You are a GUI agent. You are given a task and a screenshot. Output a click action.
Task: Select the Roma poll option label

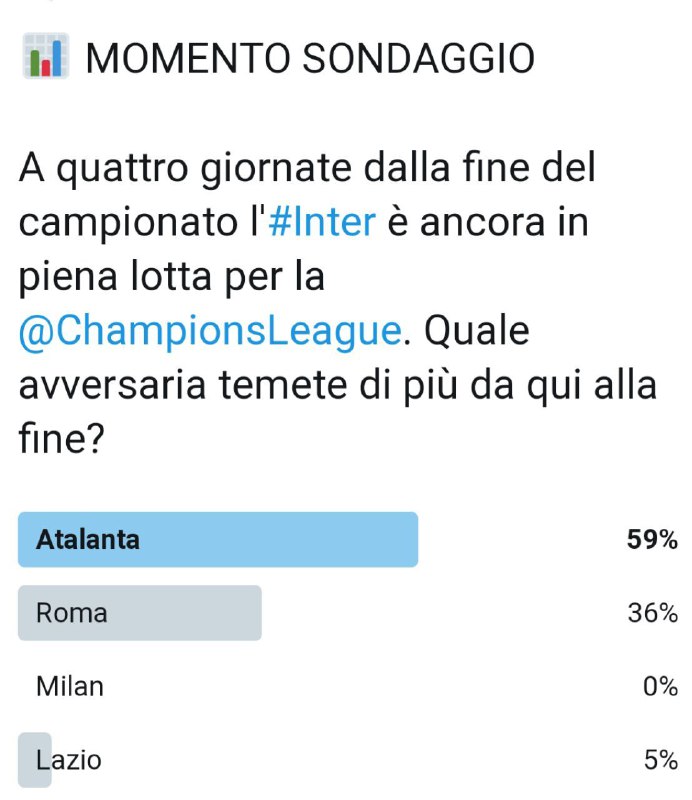pos(71,613)
